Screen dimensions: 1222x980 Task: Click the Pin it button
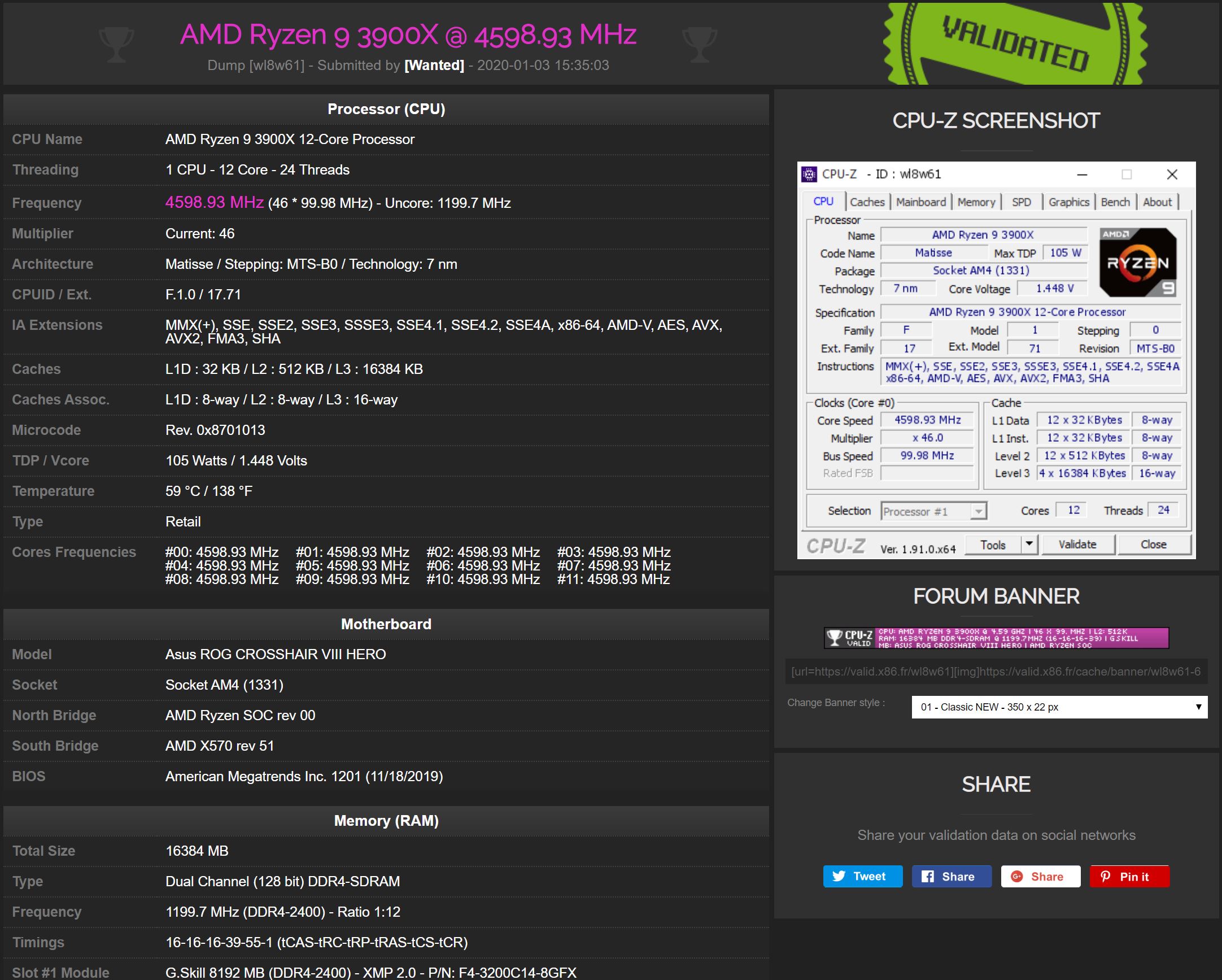click(x=1129, y=876)
